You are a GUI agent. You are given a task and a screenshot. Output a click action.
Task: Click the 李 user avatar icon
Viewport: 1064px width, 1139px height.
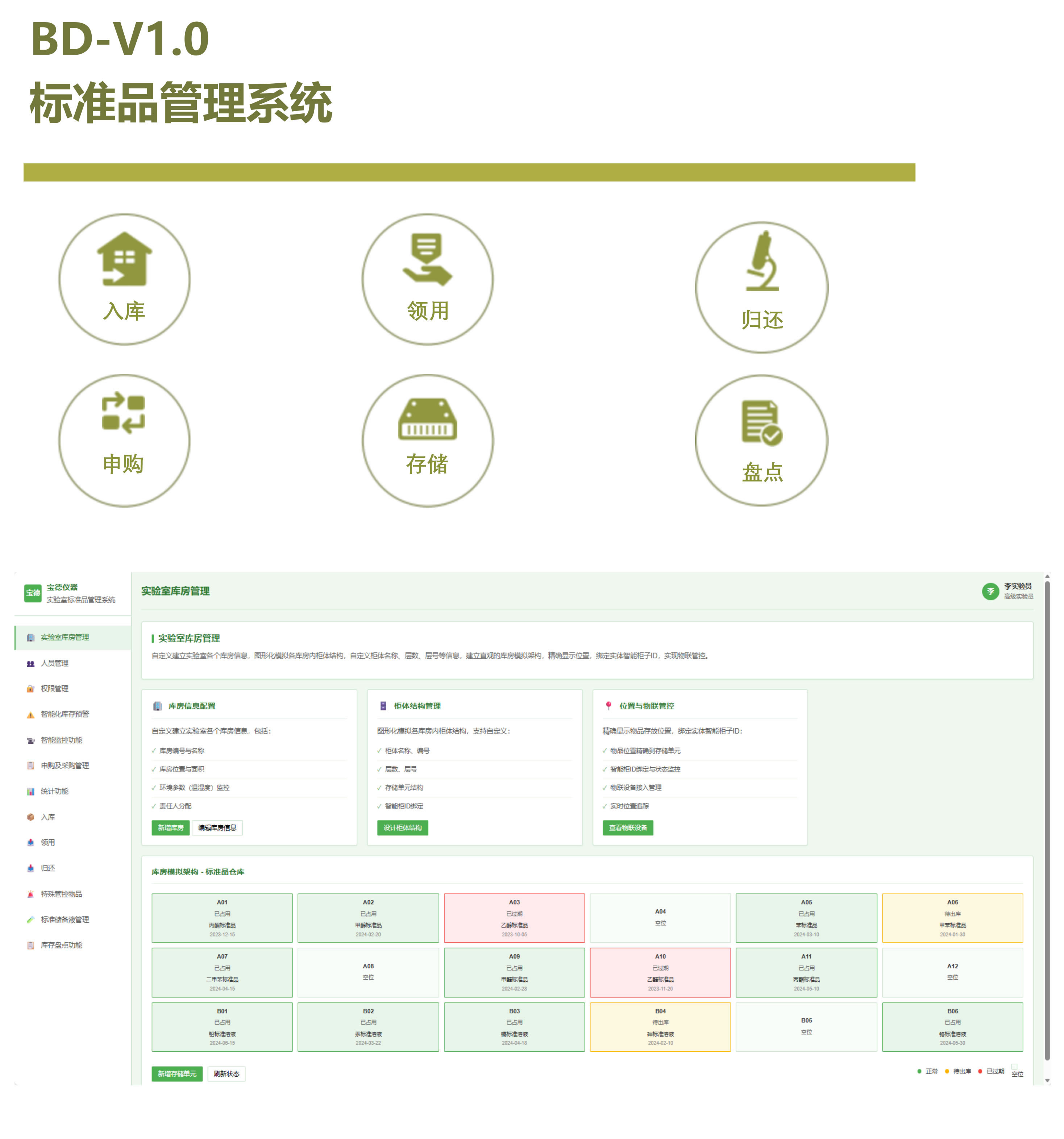tap(990, 591)
